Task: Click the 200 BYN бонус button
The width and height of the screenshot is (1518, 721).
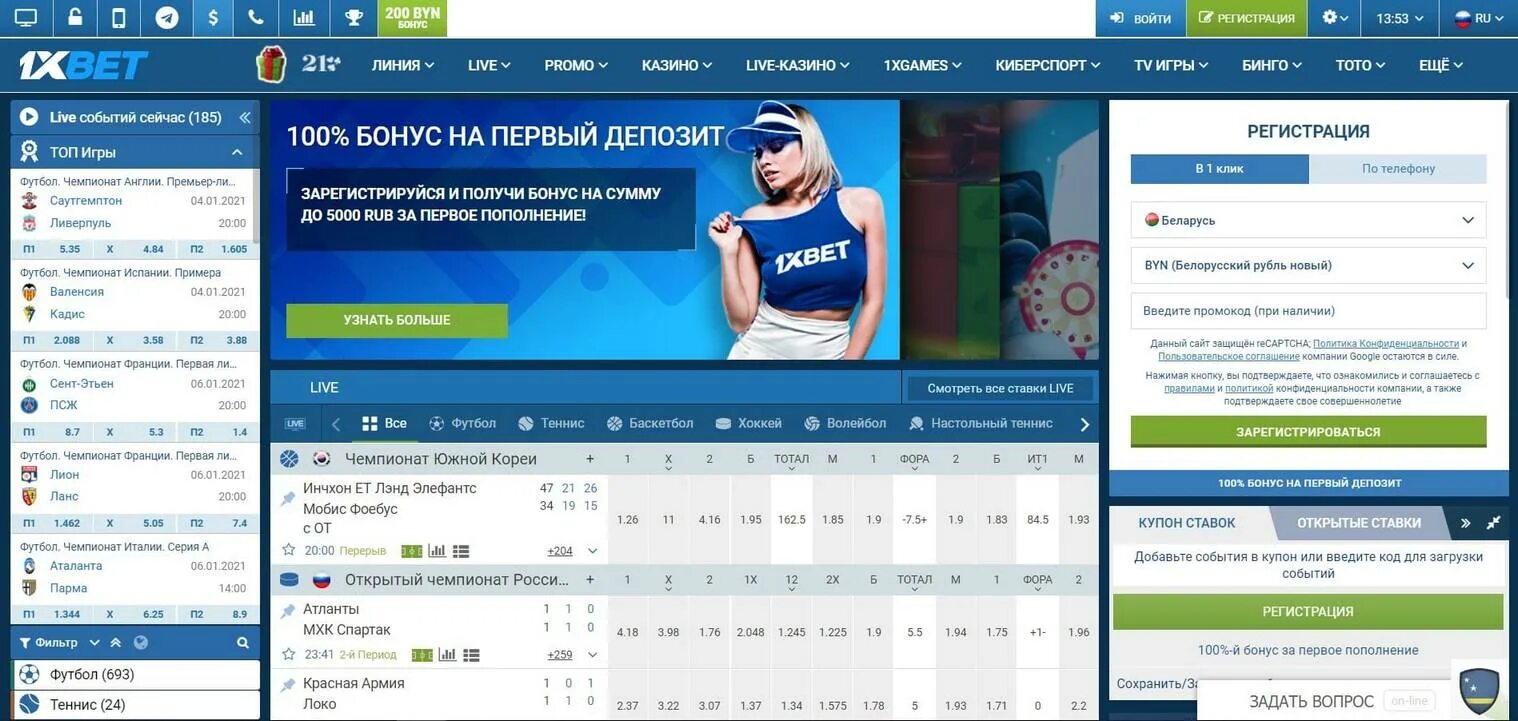Action: (x=412, y=18)
